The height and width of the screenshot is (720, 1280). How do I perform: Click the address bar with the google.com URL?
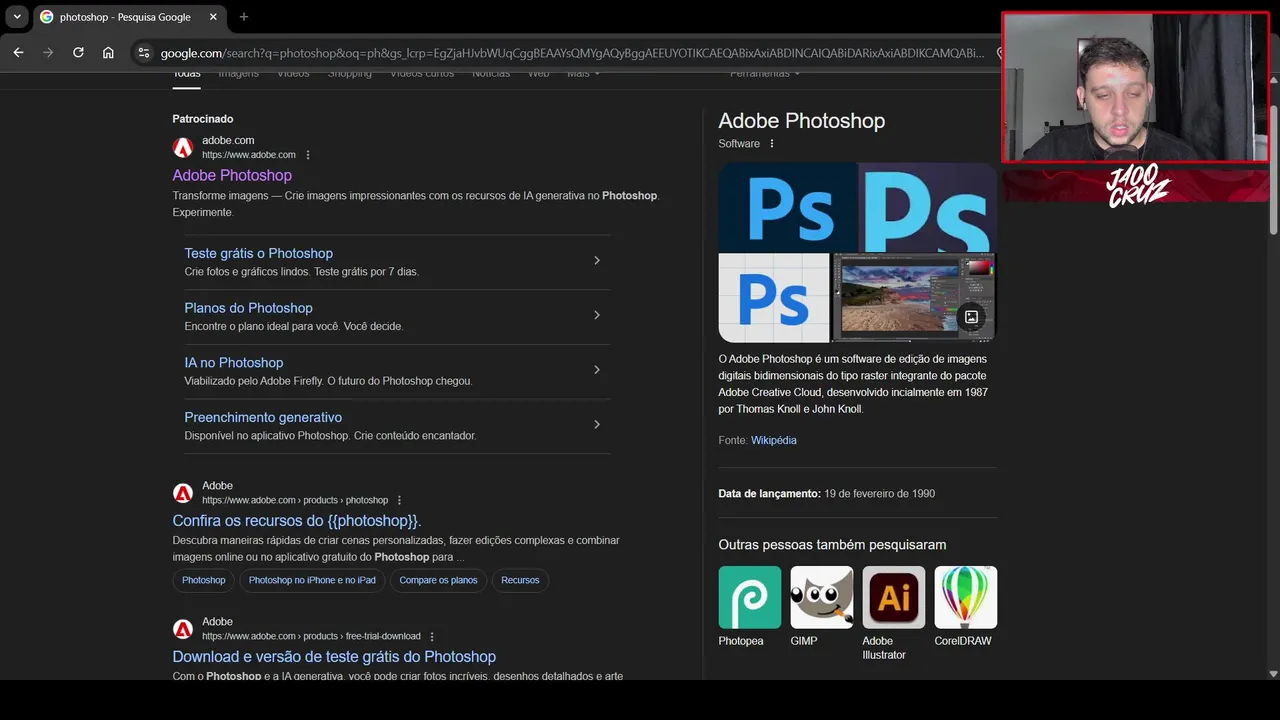(572, 53)
